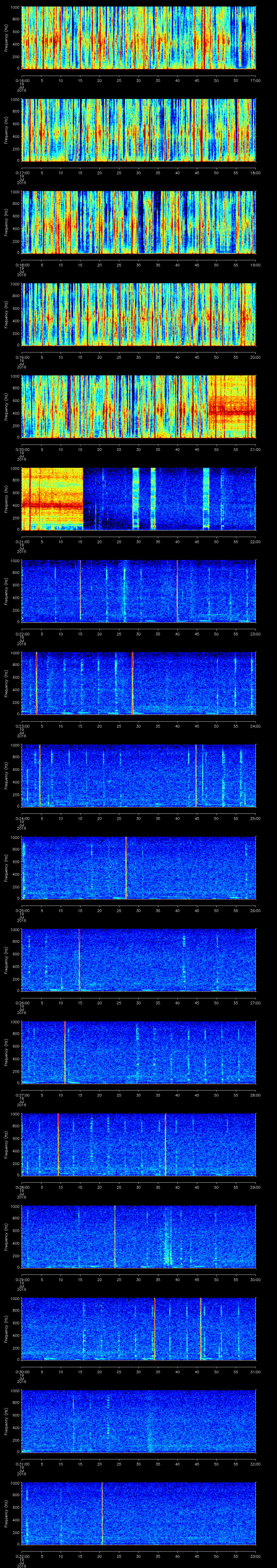Select the spectrogram panel starting at 0:17:00

[139, 130]
